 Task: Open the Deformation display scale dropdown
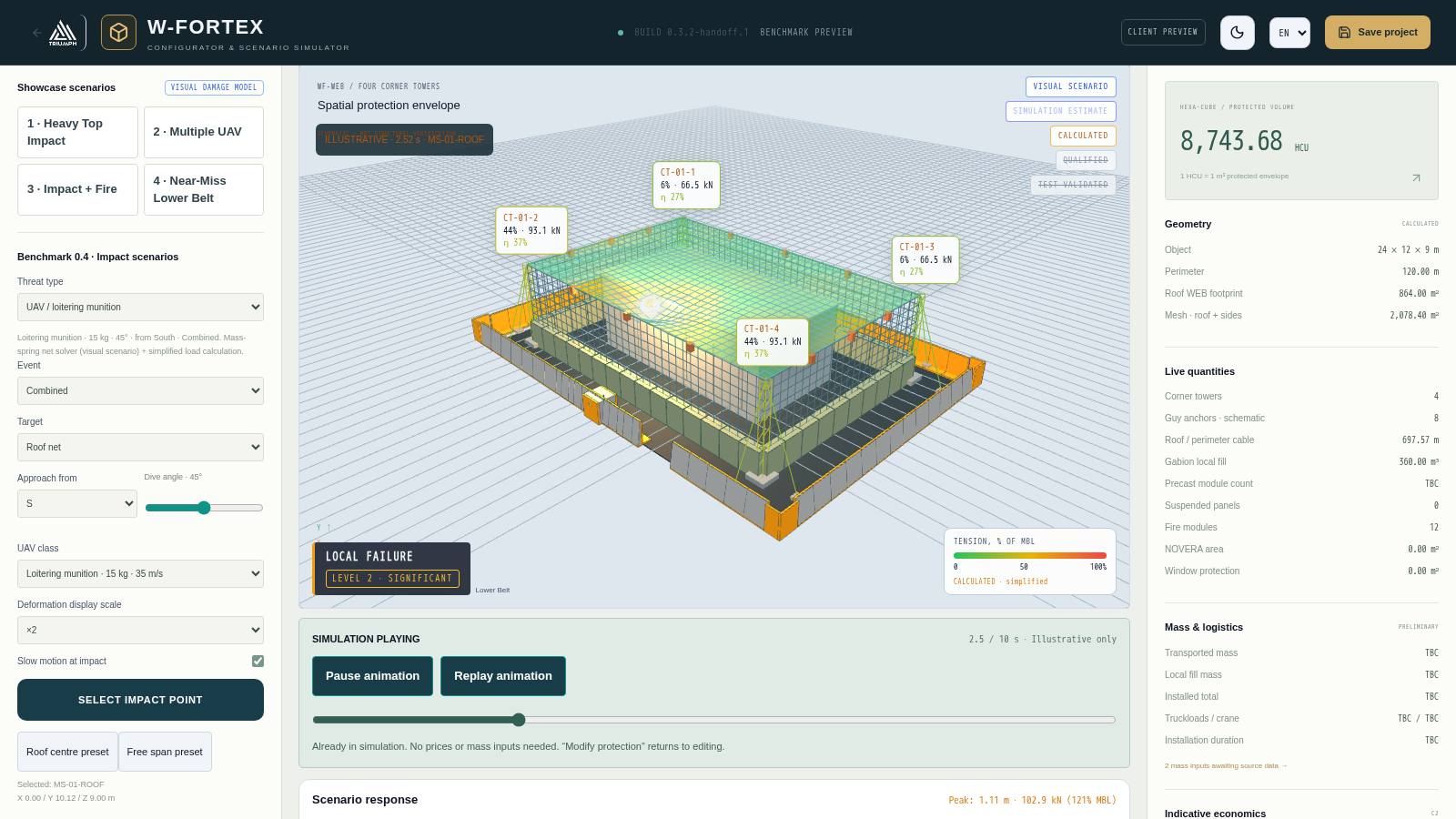click(x=140, y=630)
